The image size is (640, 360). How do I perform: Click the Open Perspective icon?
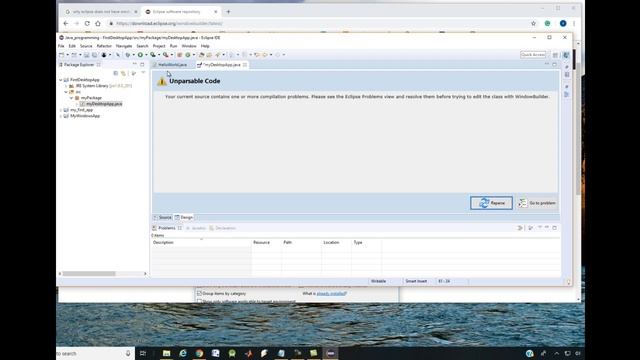(556, 55)
